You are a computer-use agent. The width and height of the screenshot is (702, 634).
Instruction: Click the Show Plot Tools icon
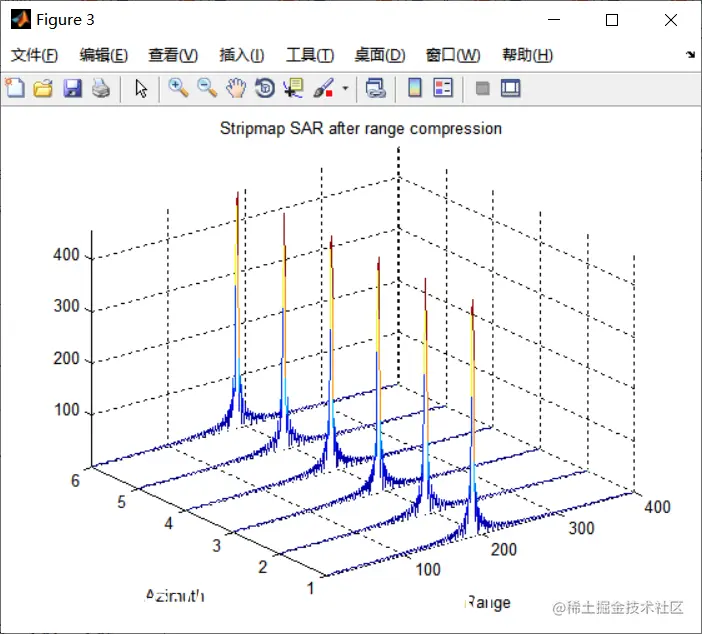[x=511, y=88]
